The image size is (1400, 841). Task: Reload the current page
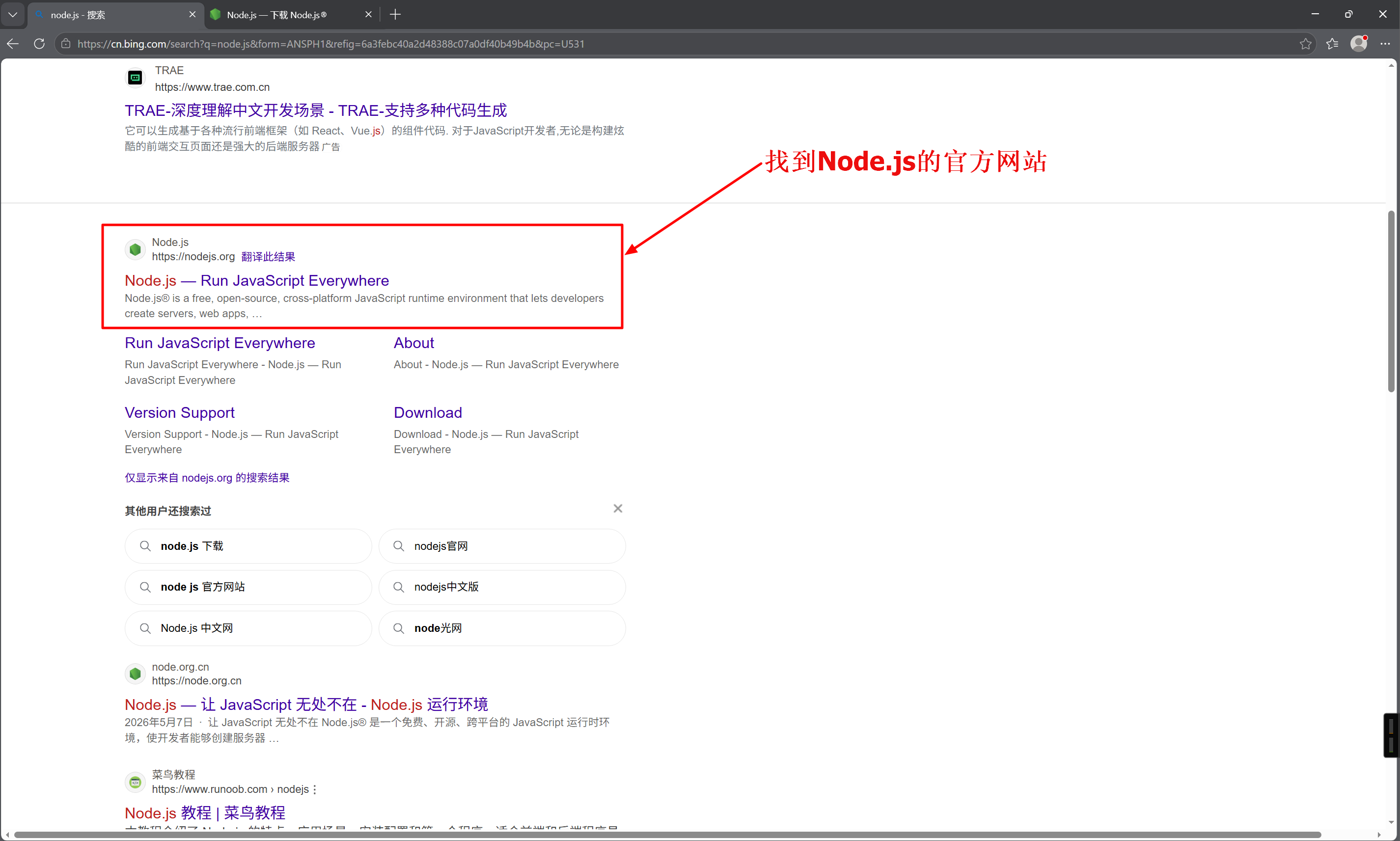39,44
